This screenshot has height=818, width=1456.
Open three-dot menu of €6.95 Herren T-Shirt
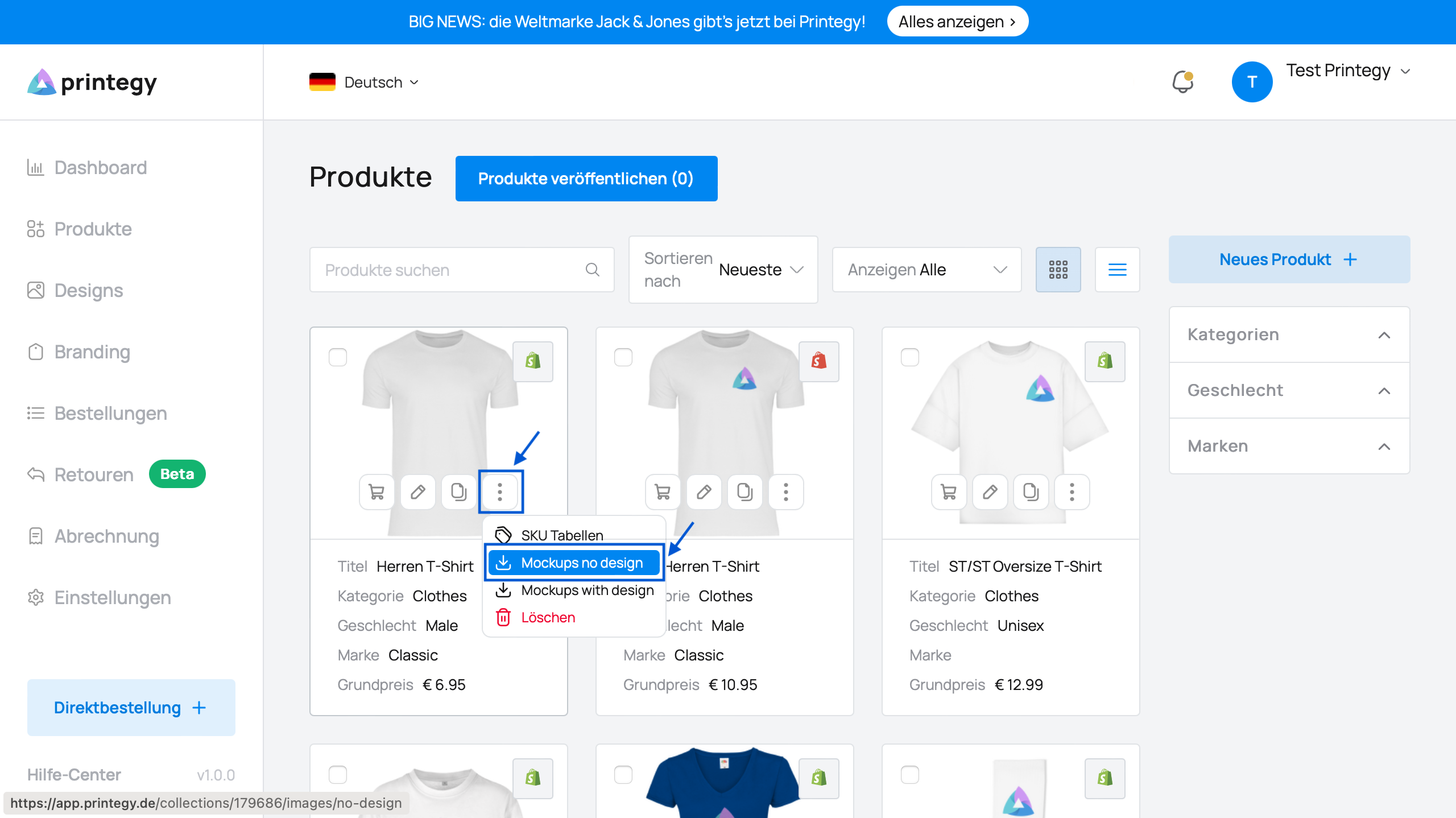coord(500,492)
